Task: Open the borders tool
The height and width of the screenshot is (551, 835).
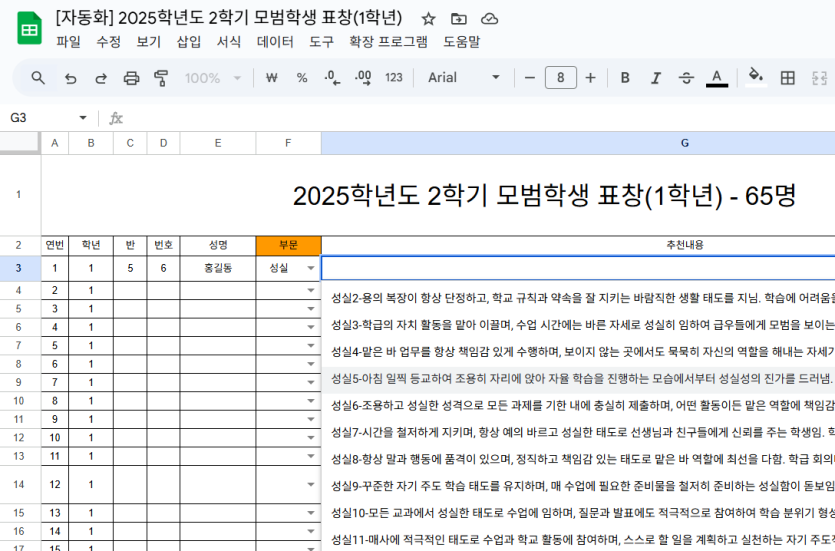Action: [x=788, y=78]
